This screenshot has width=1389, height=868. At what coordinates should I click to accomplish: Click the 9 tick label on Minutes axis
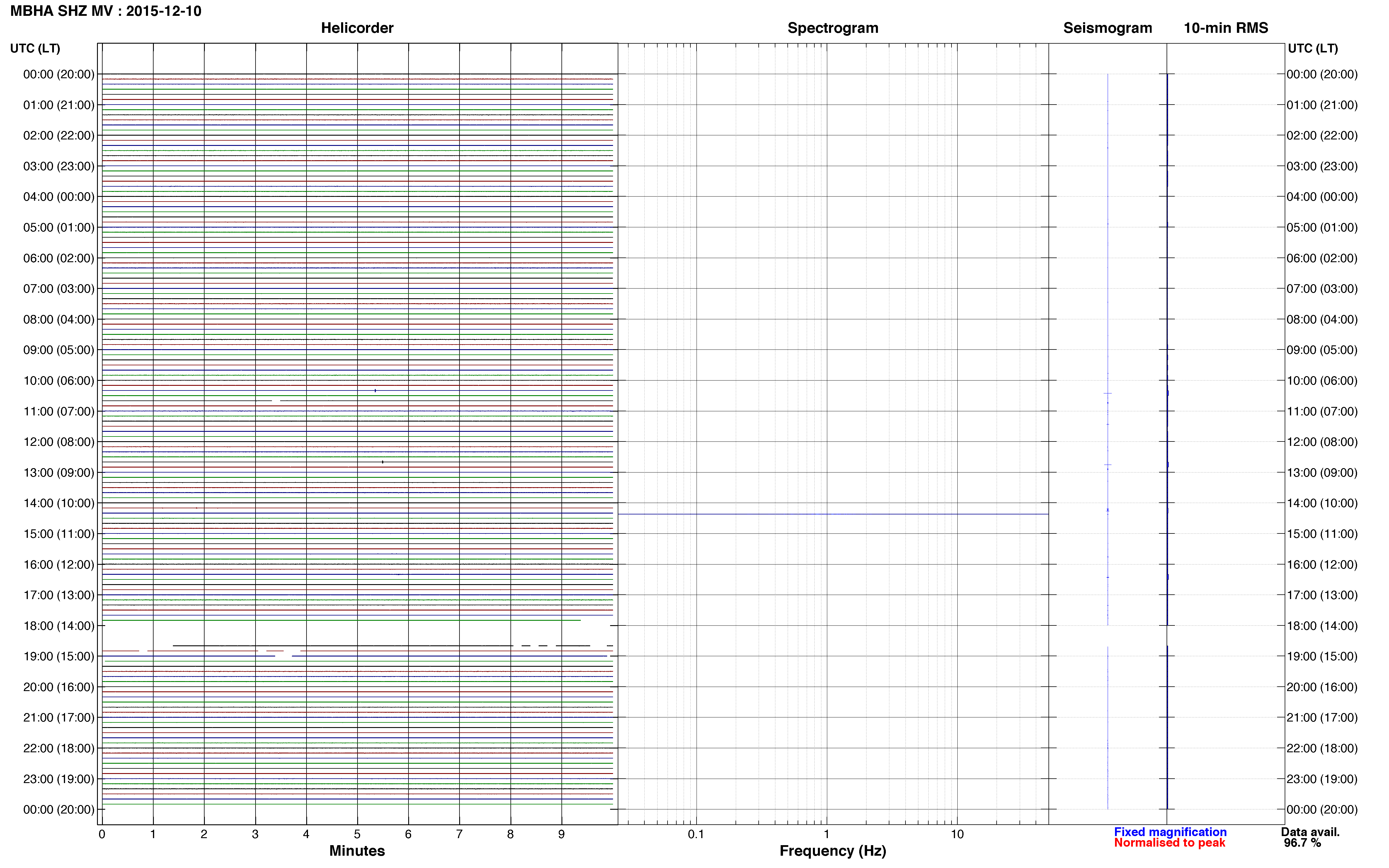[561, 835]
